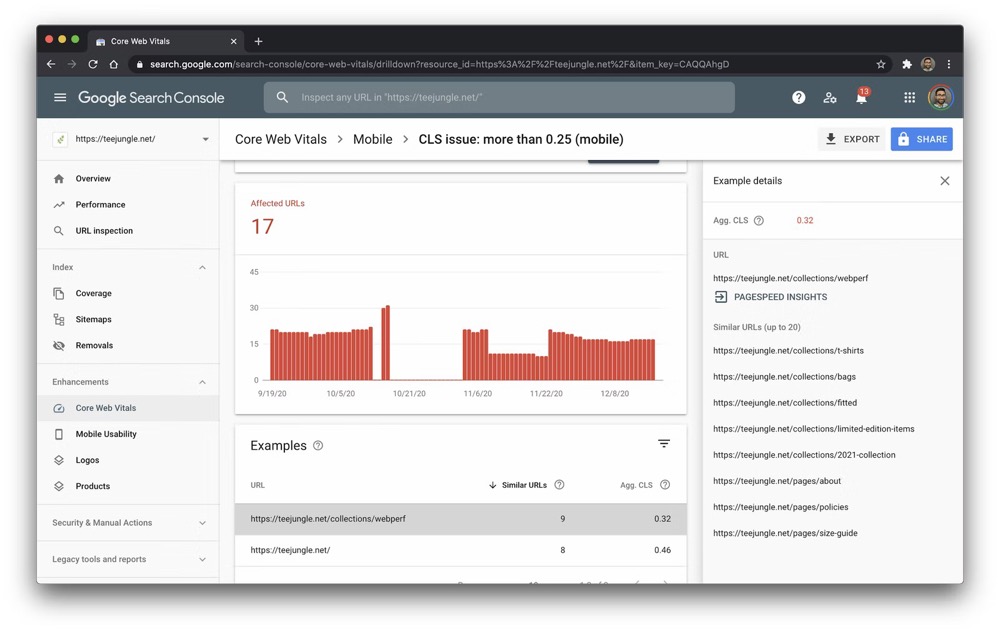Click similar URL pages/about
Viewport: 1000px width, 632px height.
click(x=777, y=481)
